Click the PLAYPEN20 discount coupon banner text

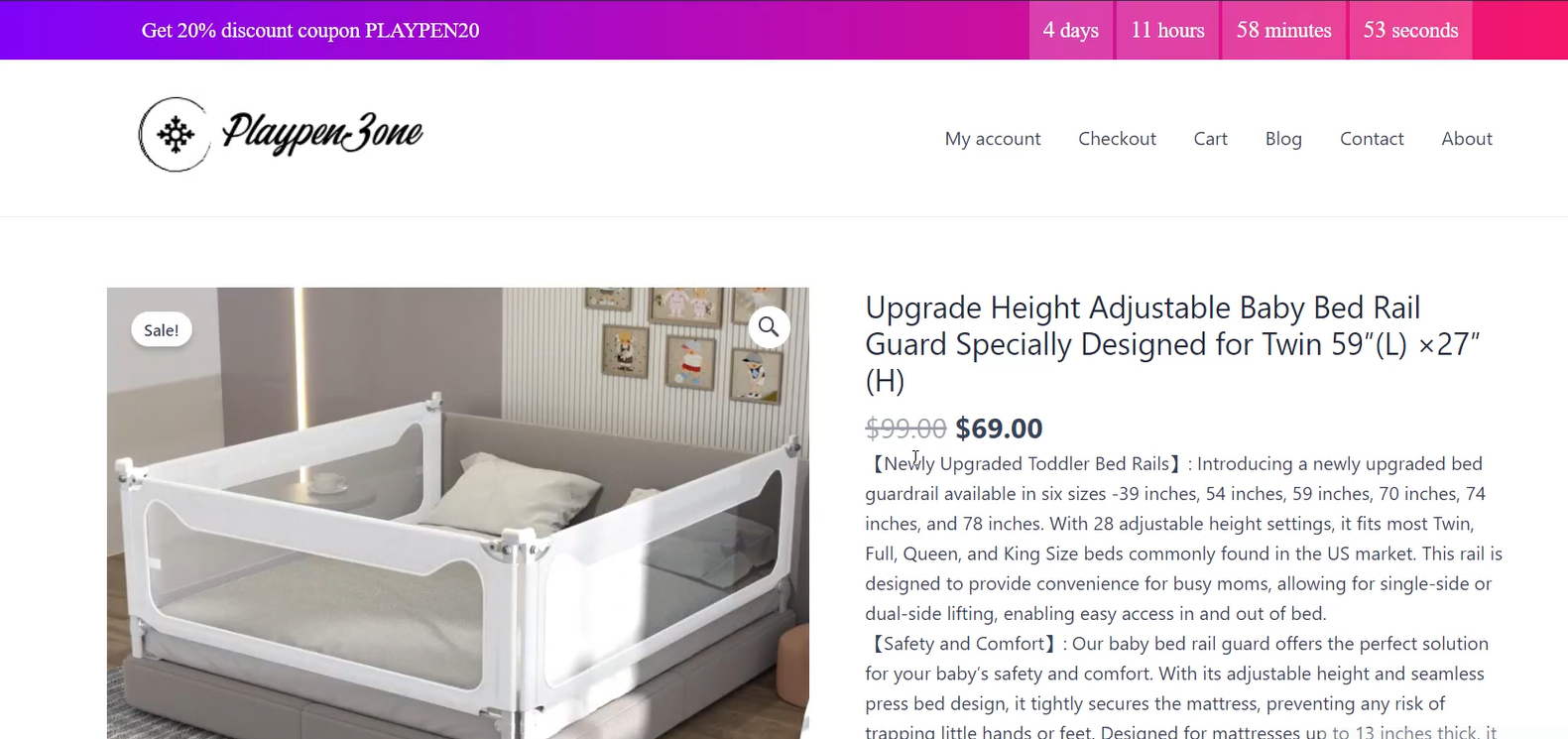click(310, 31)
